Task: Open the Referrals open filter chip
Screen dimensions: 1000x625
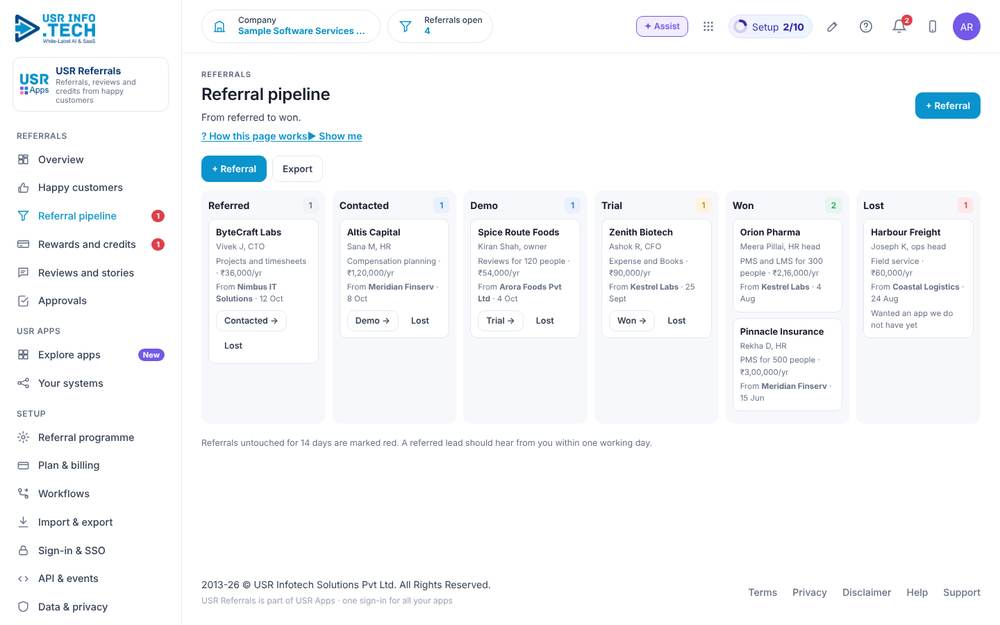Action: click(x=440, y=26)
